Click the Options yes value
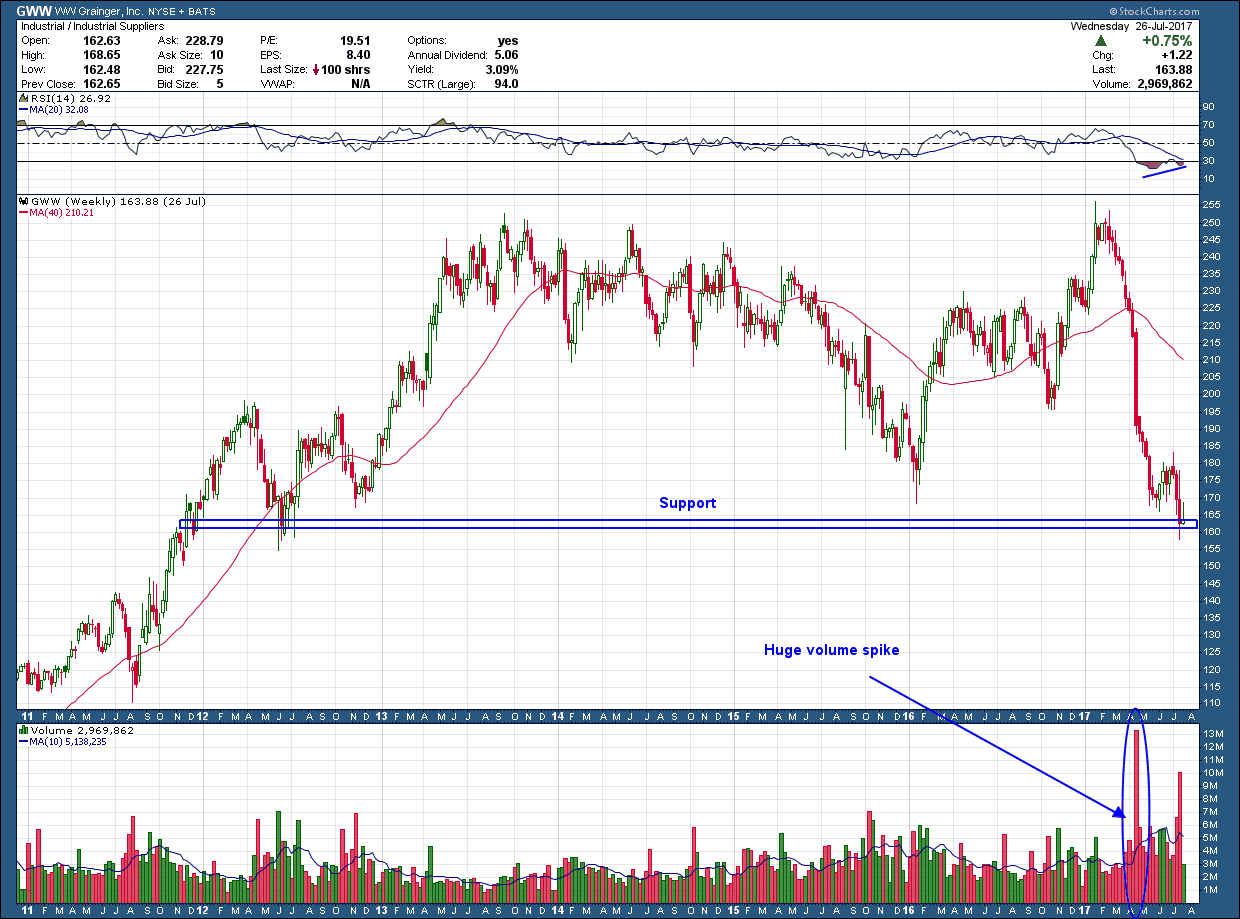Viewport: 1240px width, 919px height. click(x=508, y=41)
